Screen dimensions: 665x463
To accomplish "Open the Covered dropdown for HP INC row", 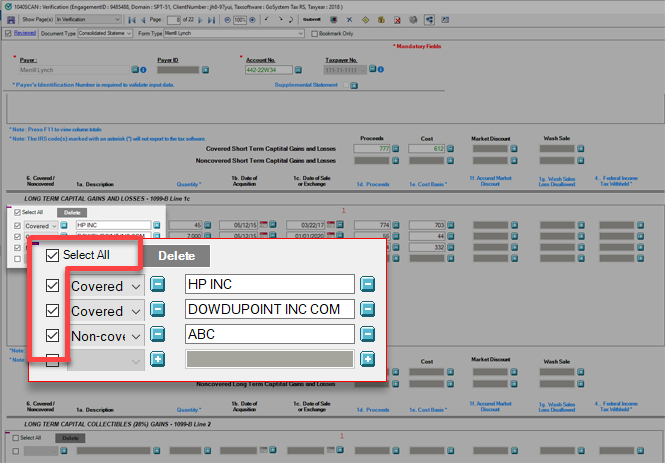I will (136, 284).
